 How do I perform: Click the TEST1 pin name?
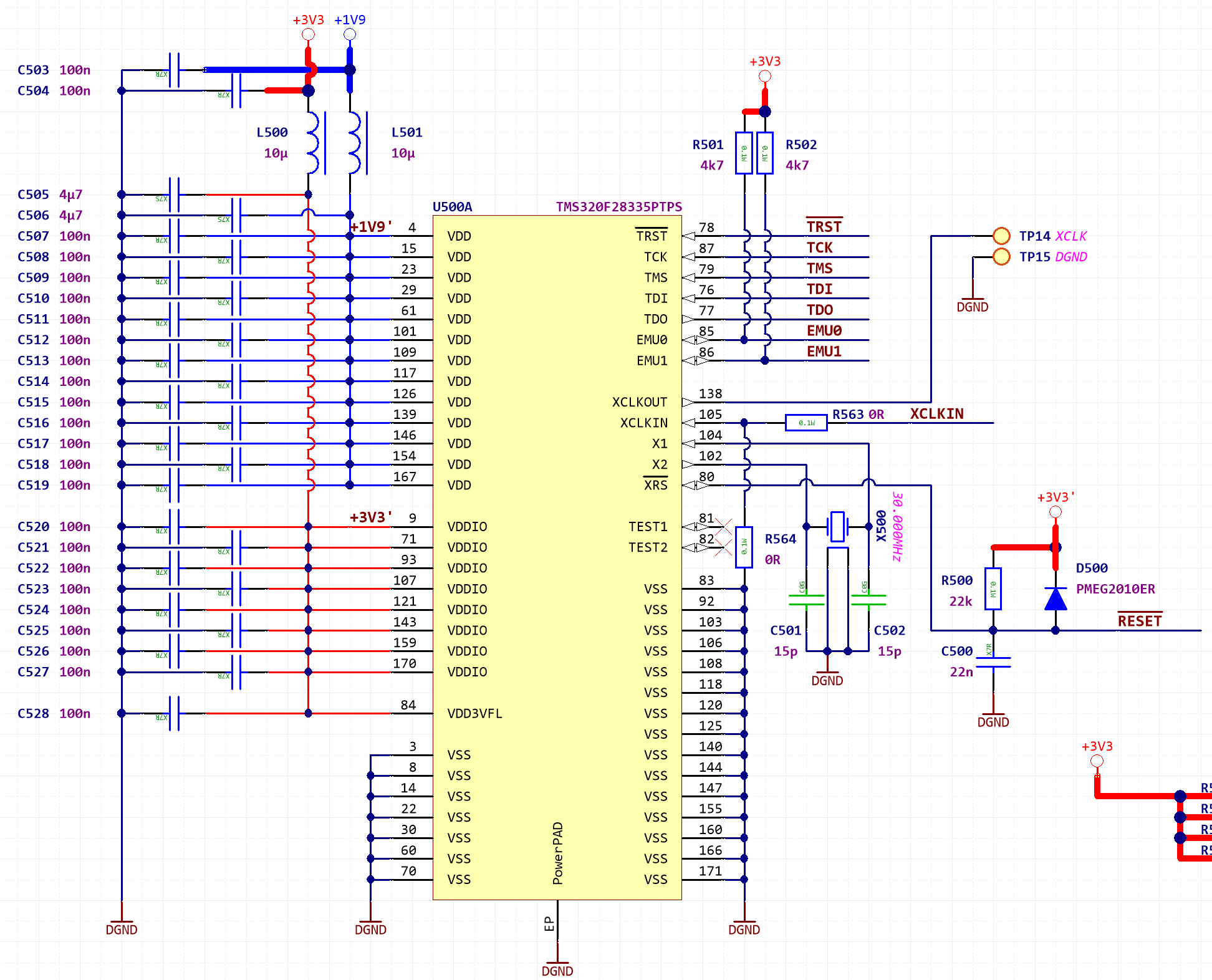click(x=648, y=527)
